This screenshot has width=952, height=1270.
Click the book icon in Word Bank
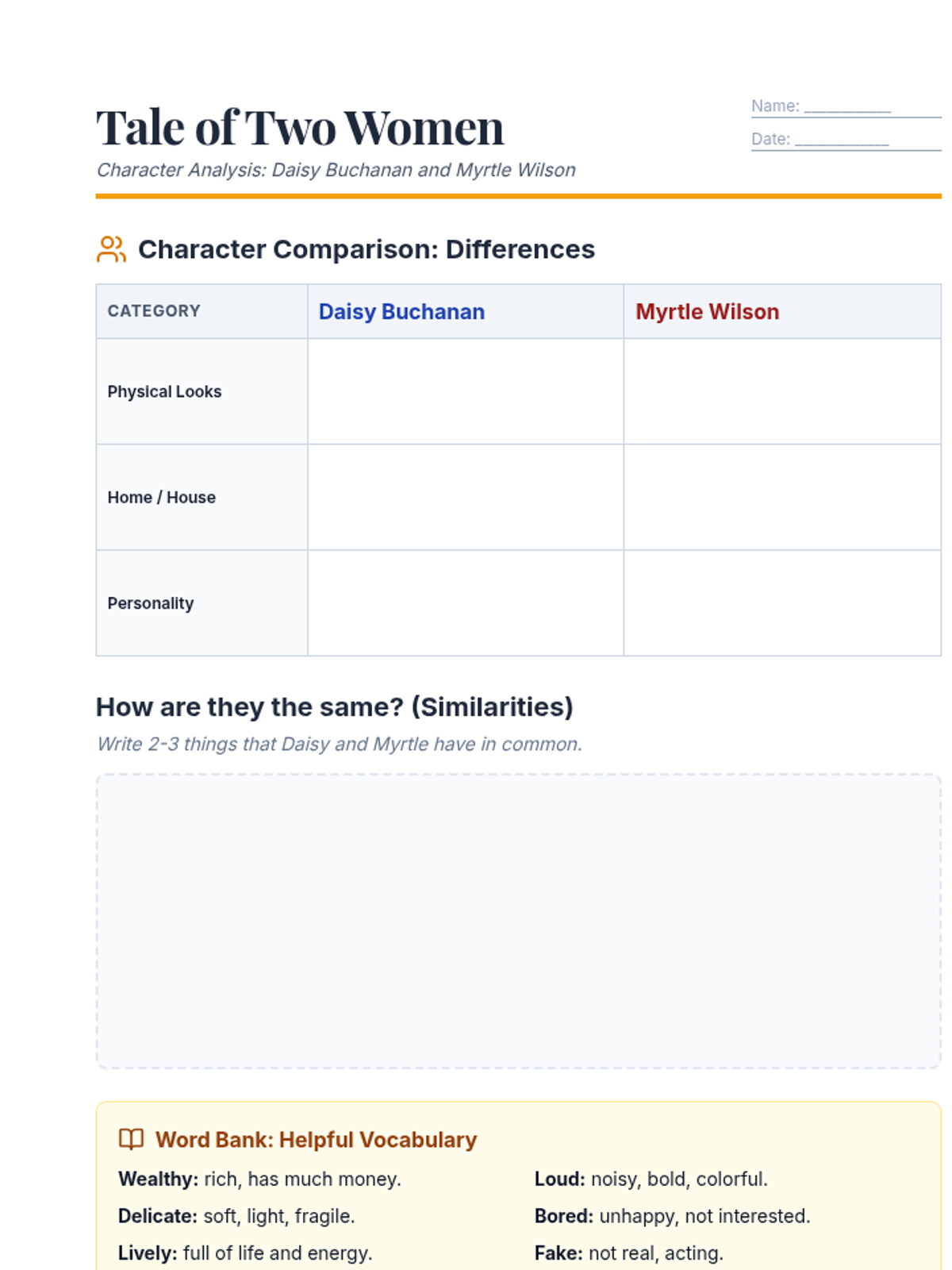pyautogui.click(x=131, y=1139)
